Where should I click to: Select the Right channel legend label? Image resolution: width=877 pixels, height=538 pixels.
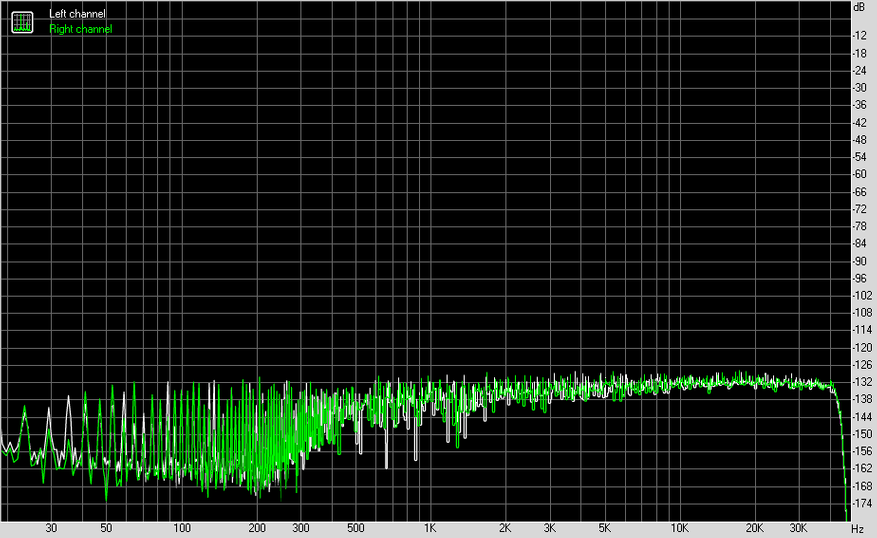81,29
